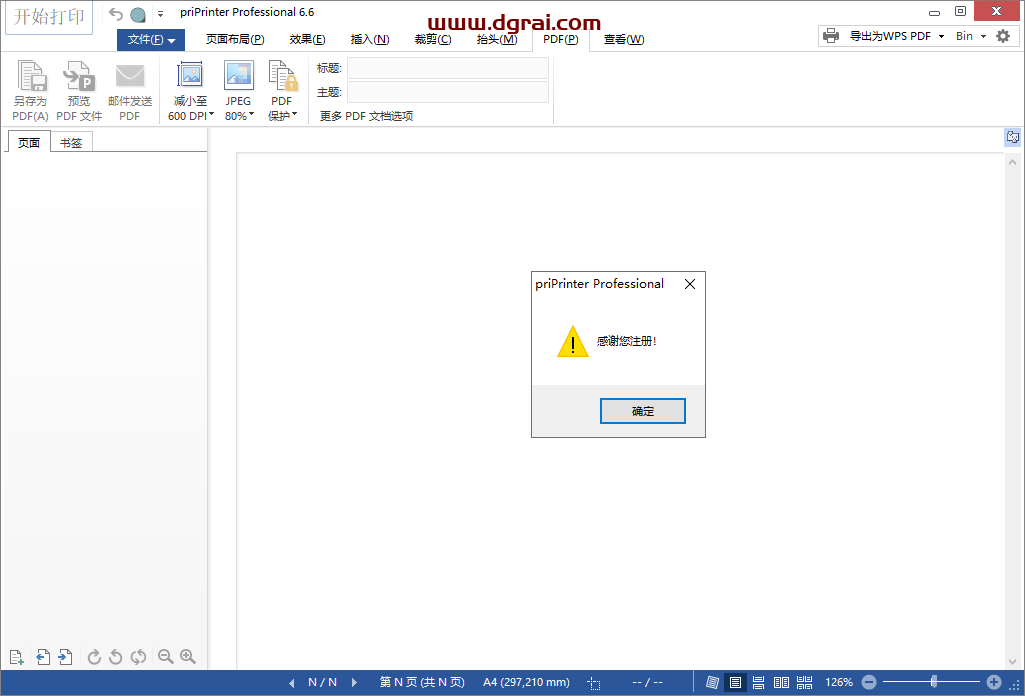Switch to the 书签 tab
1025x696 pixels.
coord(70,142)
